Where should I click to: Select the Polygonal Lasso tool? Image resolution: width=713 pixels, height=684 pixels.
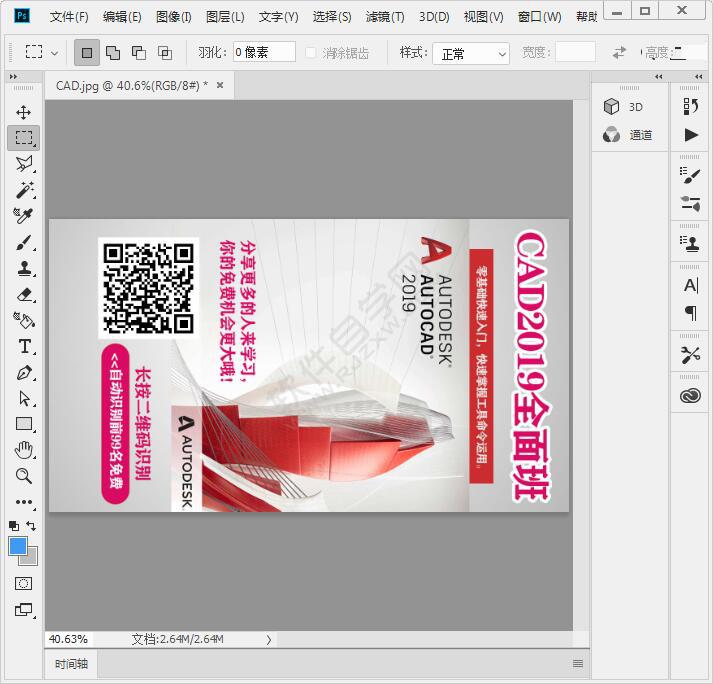[x=24, y=164]
